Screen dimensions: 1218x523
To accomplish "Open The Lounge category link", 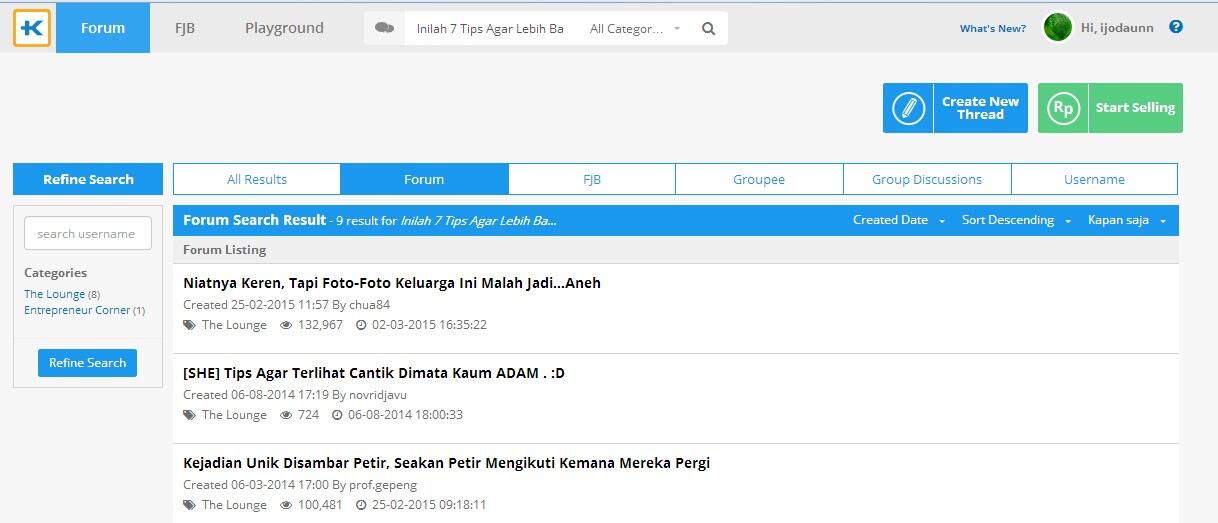I will tap(55, 294).
